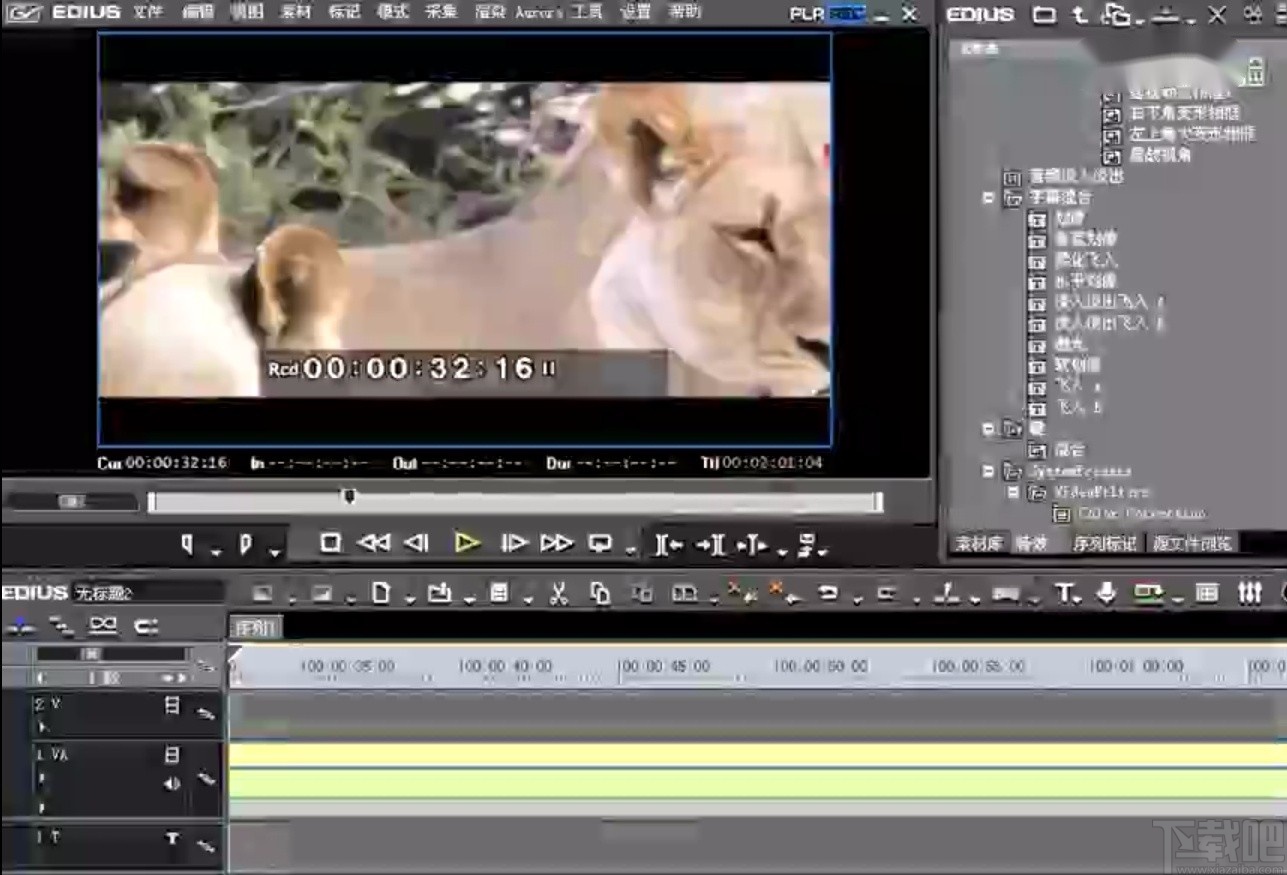
Task: Click the audio mixer icon at toolbar far right
Action: tap(1248, 592)
